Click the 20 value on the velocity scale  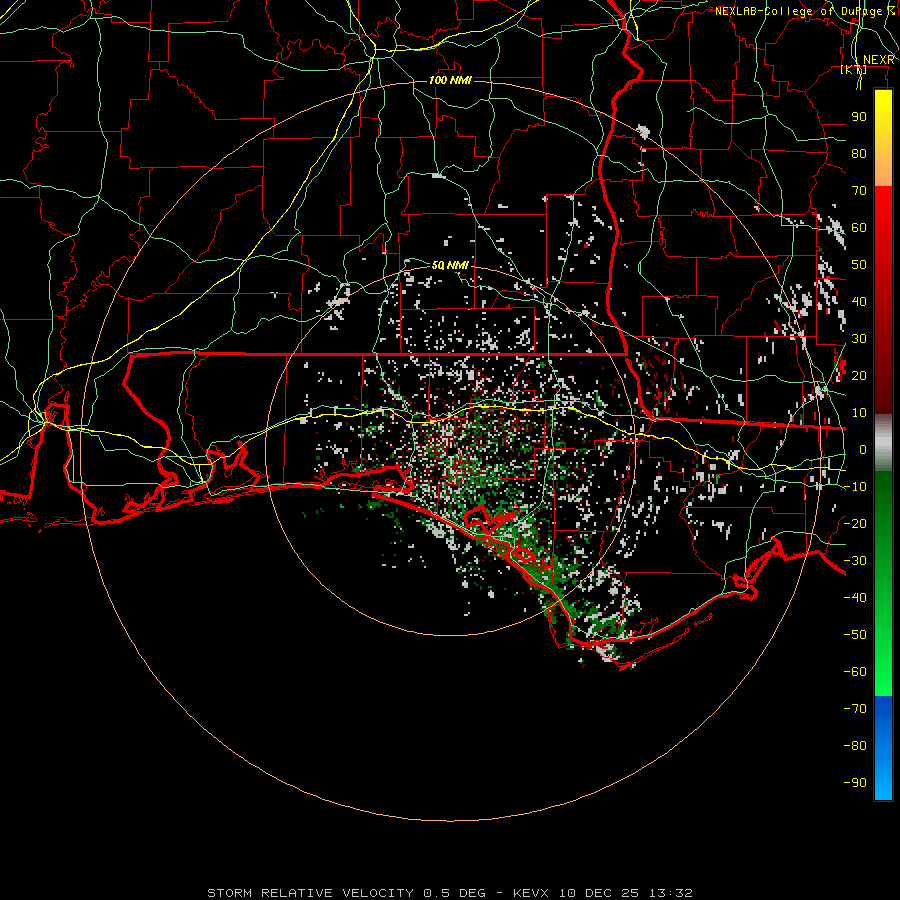click(x=859, y=375)
